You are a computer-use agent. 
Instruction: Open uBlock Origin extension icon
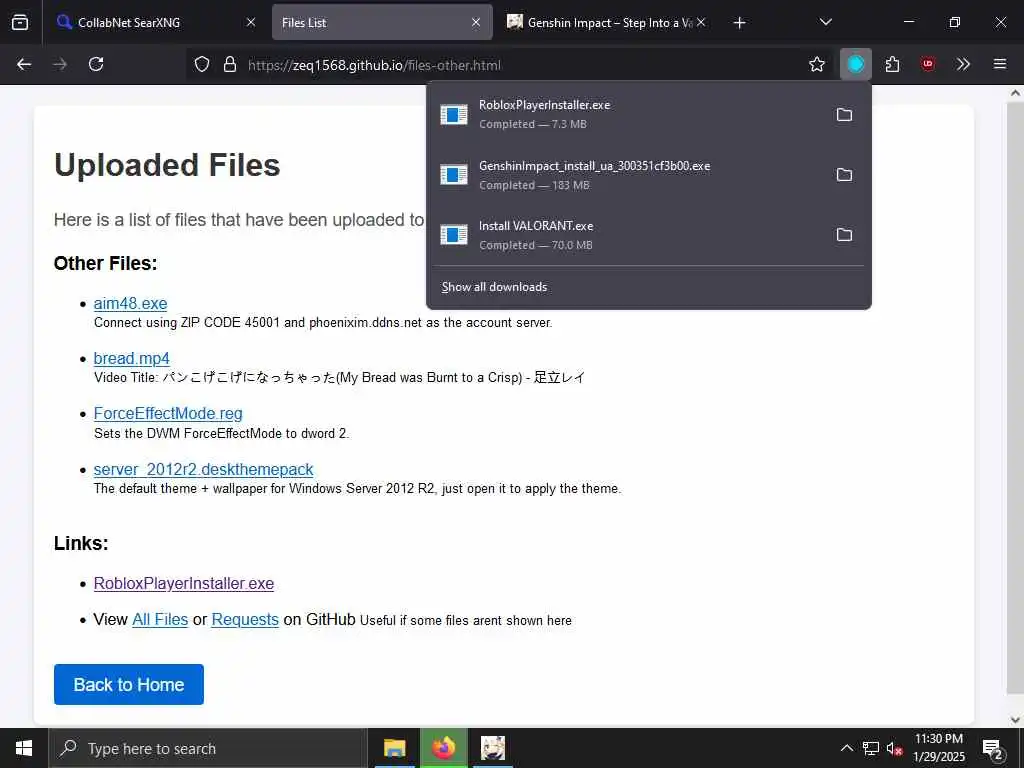coord(927,64)
